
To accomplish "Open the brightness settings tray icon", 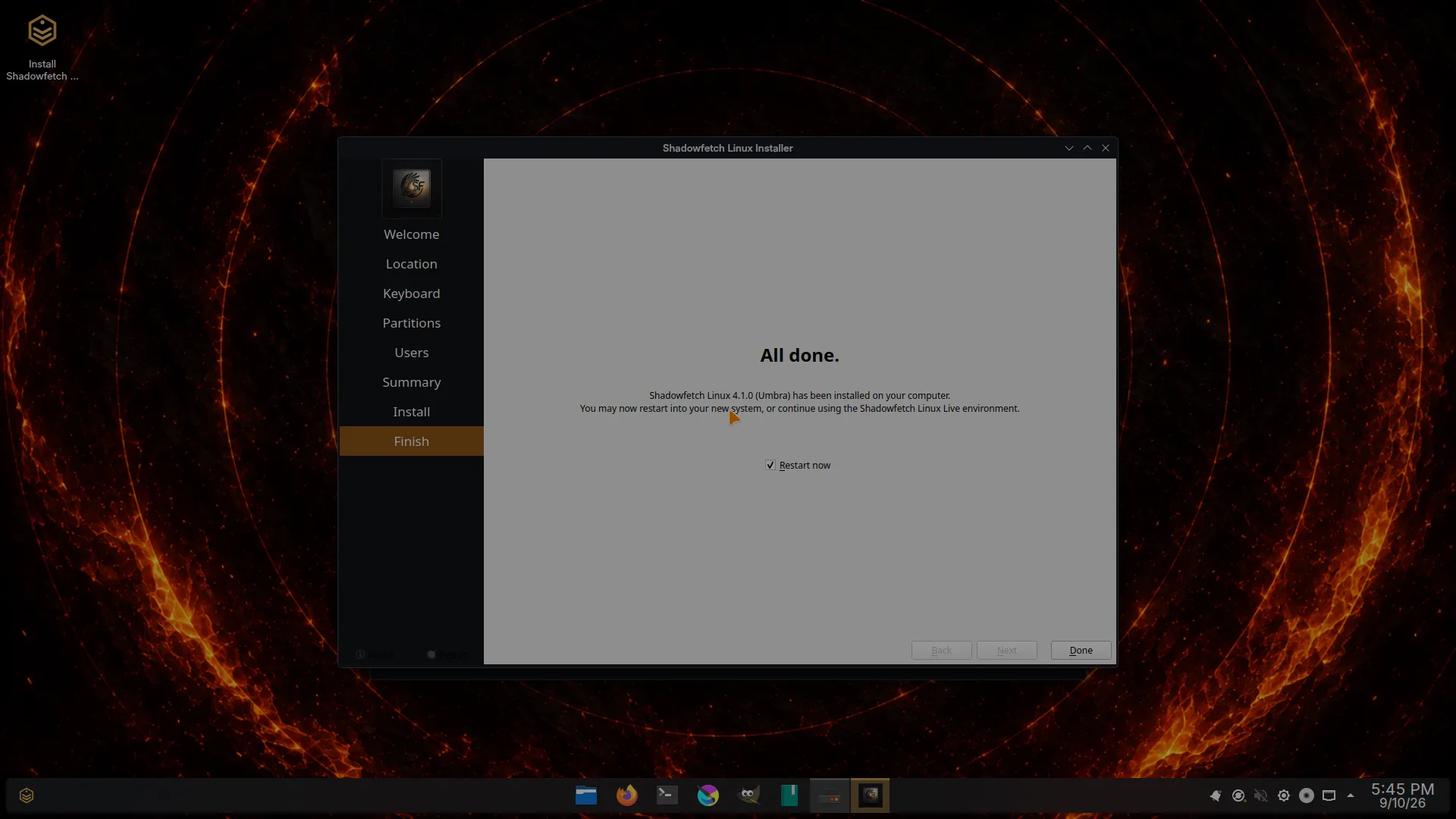I will (x=1284, y=795).
